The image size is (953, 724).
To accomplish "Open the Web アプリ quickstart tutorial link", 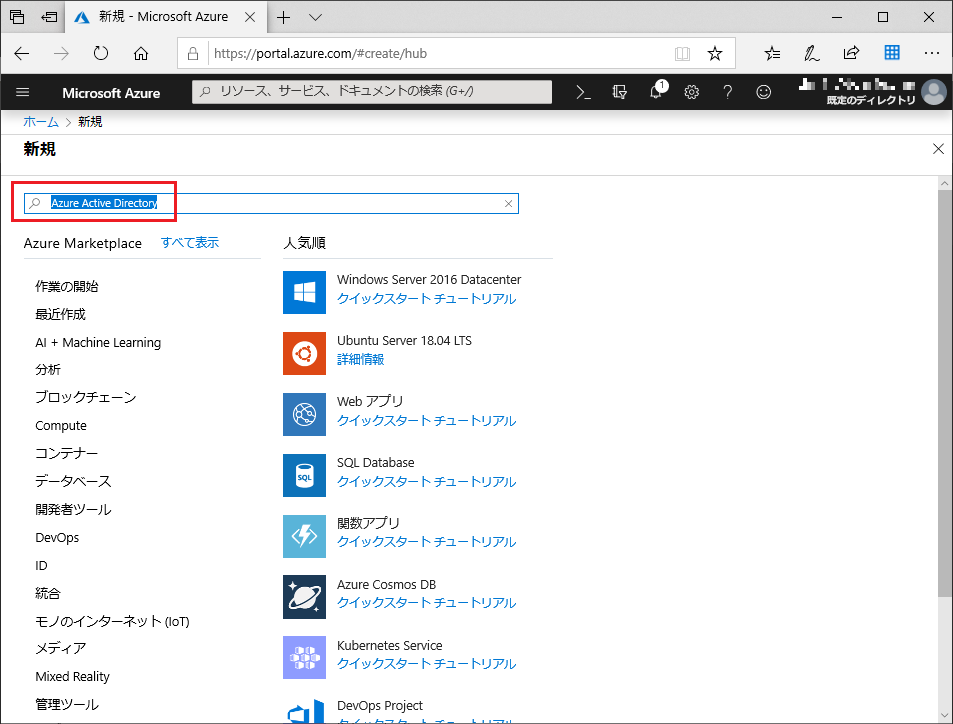I will (426, 421).
